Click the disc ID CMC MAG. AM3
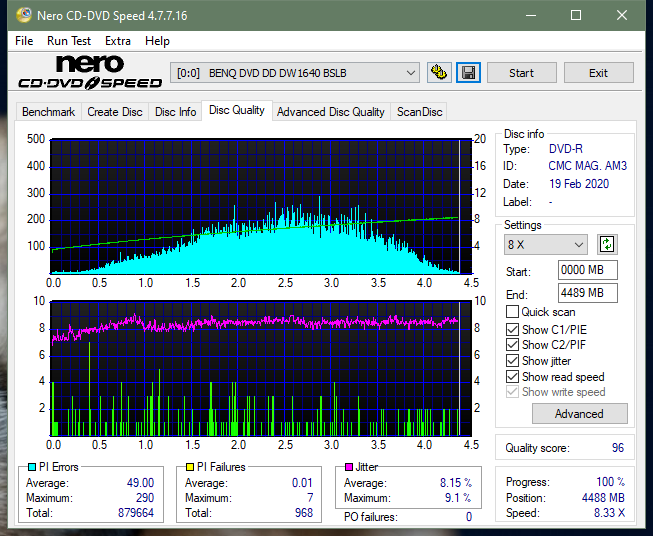The width and height of the screenshot is (653, 536). 587,166
